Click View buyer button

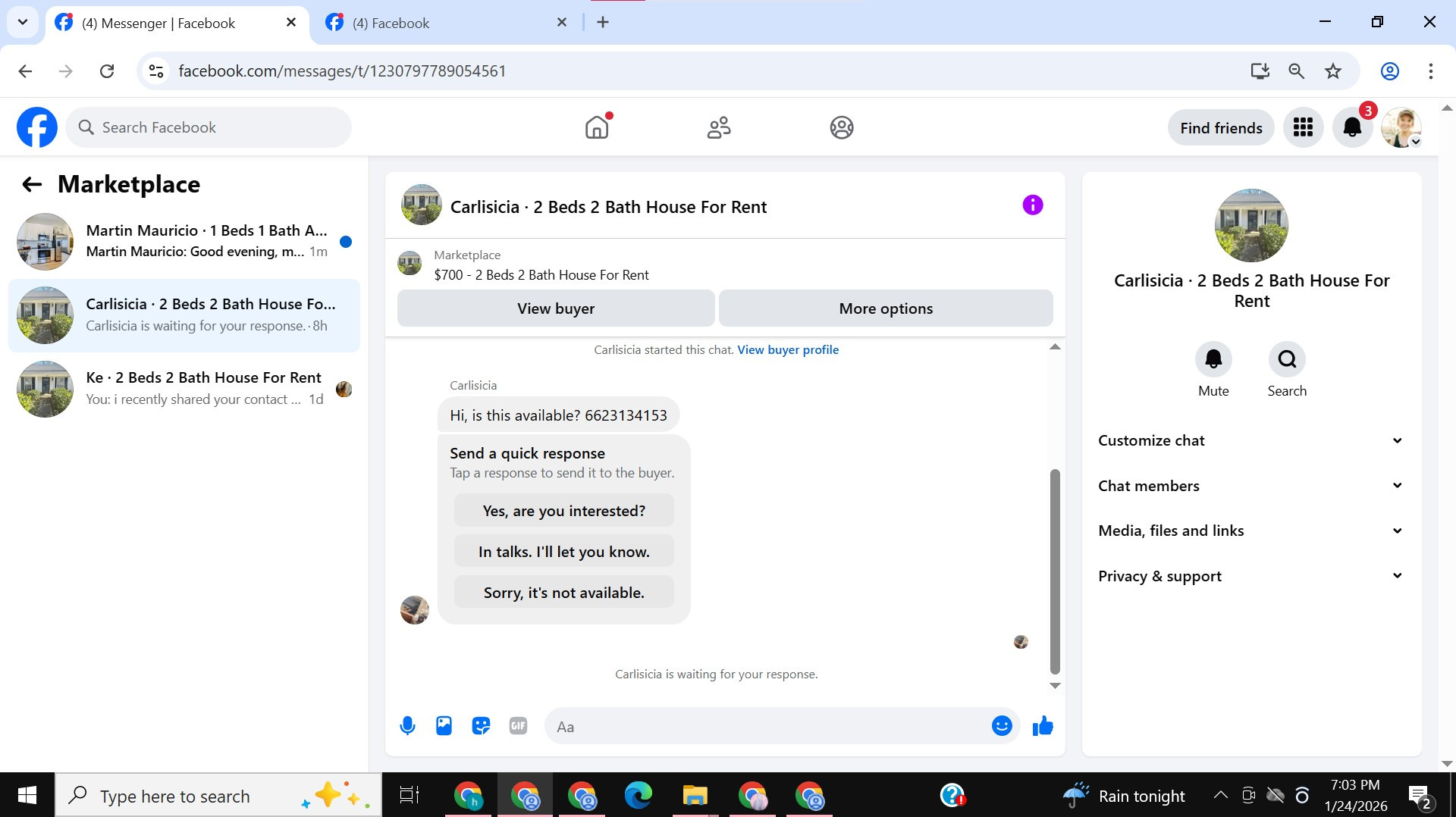coord(556,308)
